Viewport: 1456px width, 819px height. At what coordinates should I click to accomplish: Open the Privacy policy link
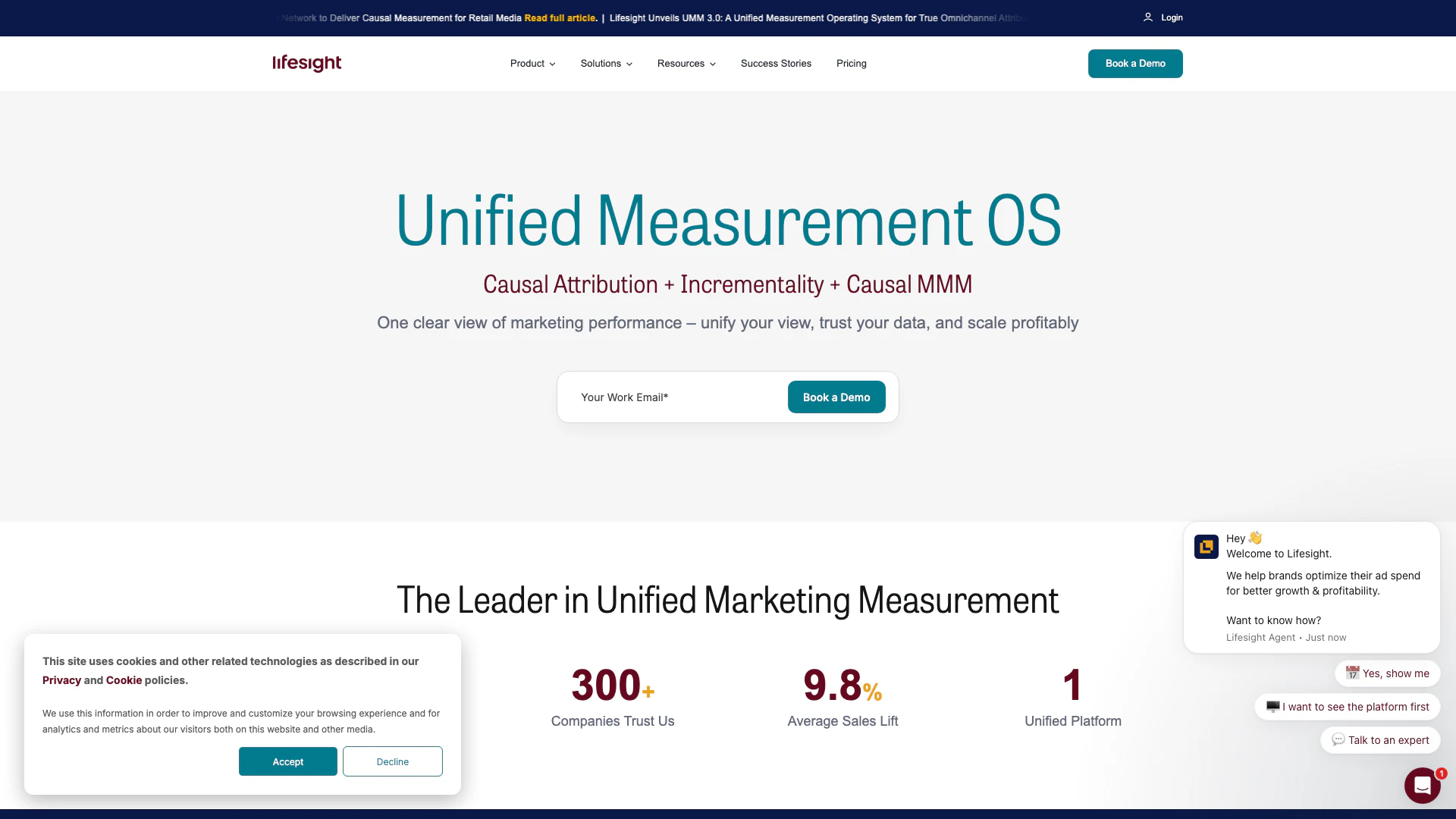point(61,680)
